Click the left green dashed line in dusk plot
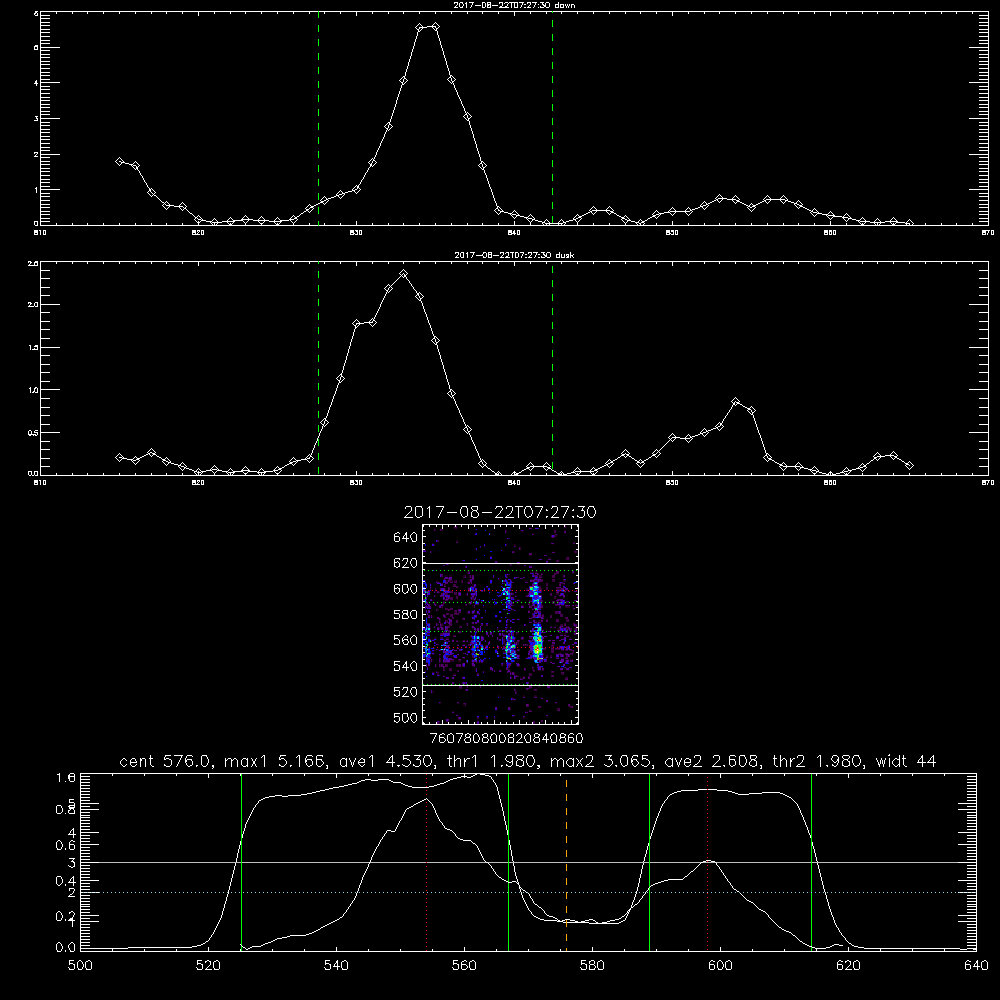1000x1000 pixels. pyautogui.click(x=318, y=368)
